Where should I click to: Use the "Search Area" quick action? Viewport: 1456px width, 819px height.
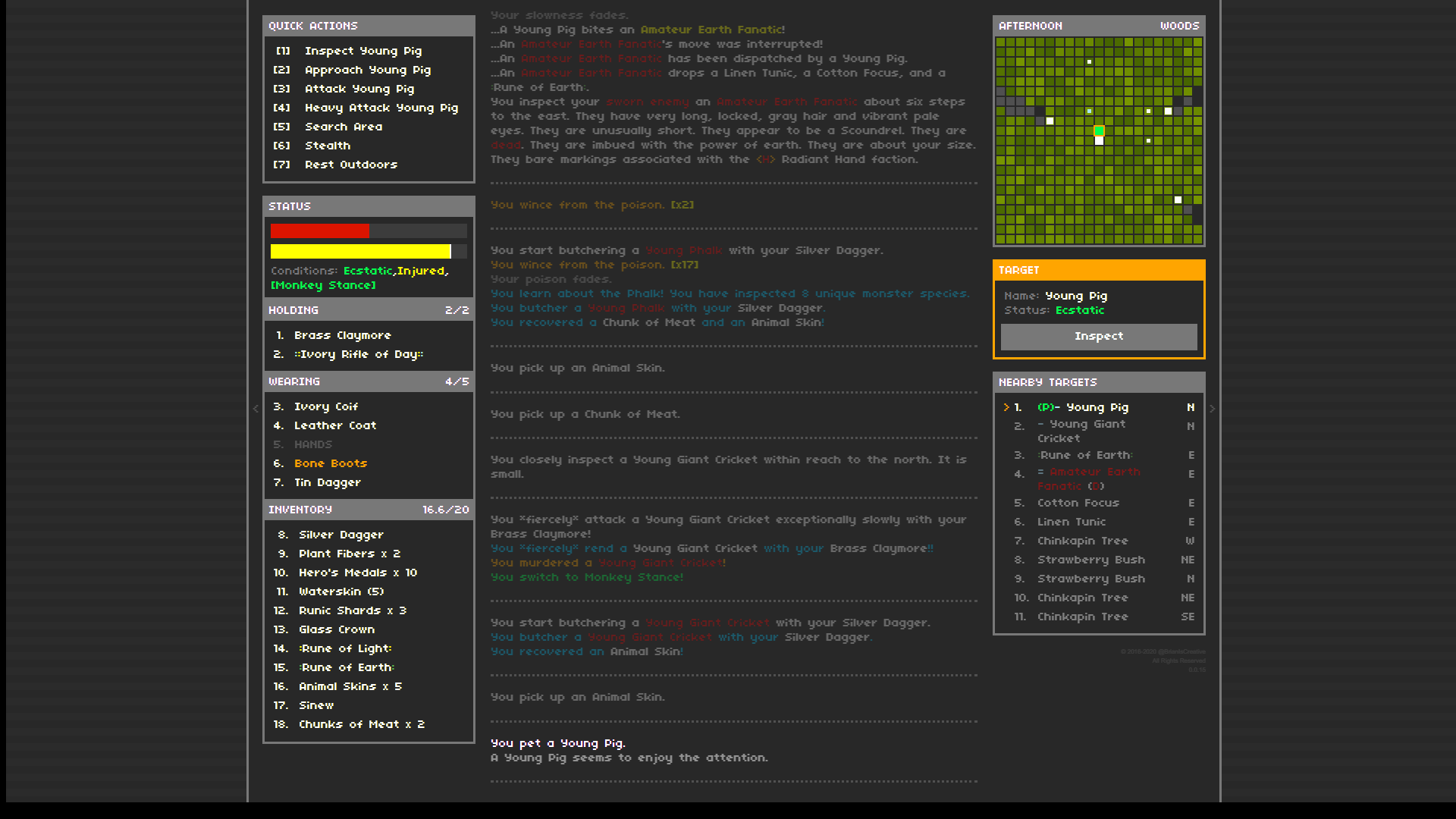click(343, 126)
